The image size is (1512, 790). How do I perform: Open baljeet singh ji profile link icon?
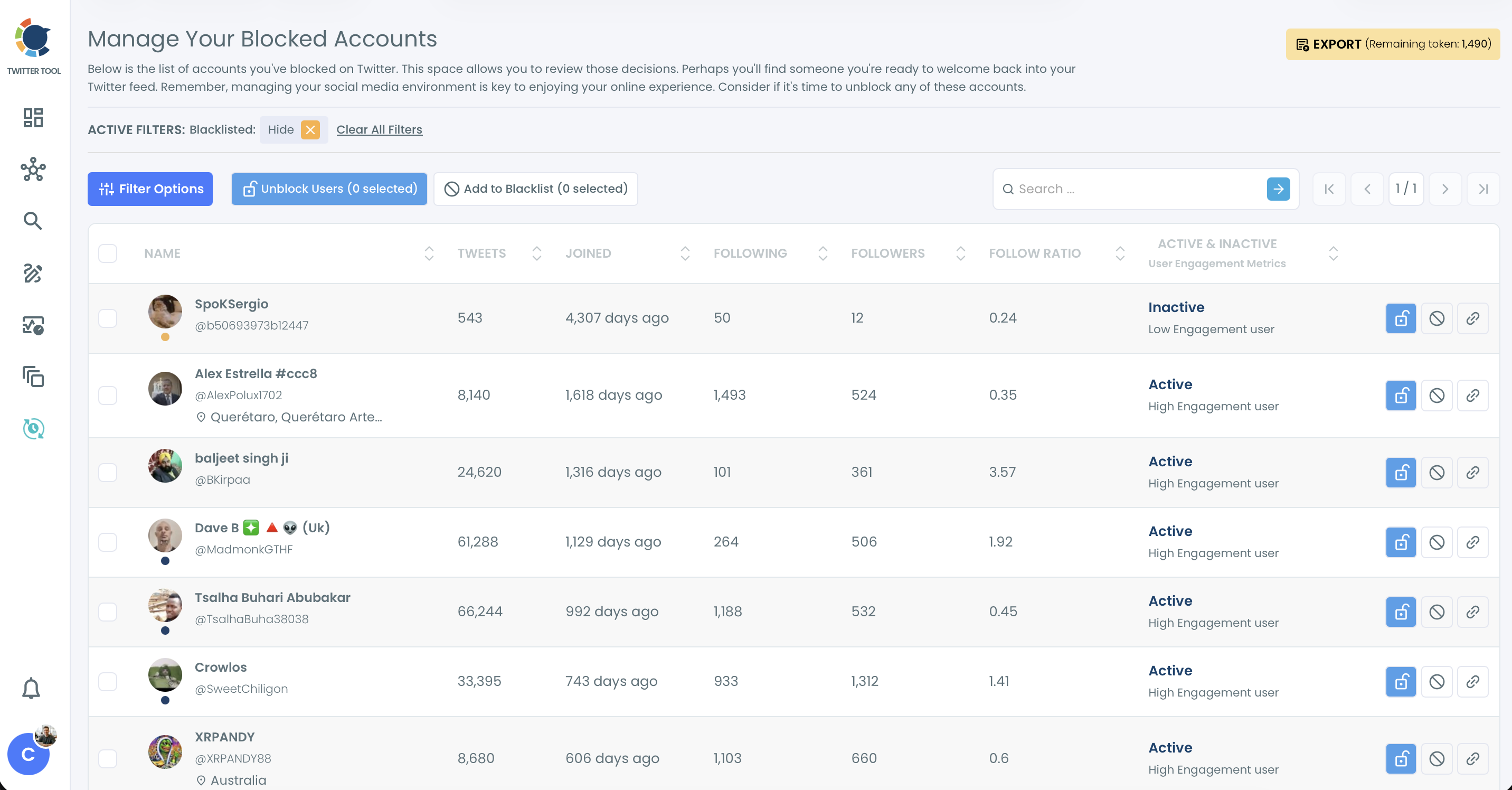[1473, 473]
